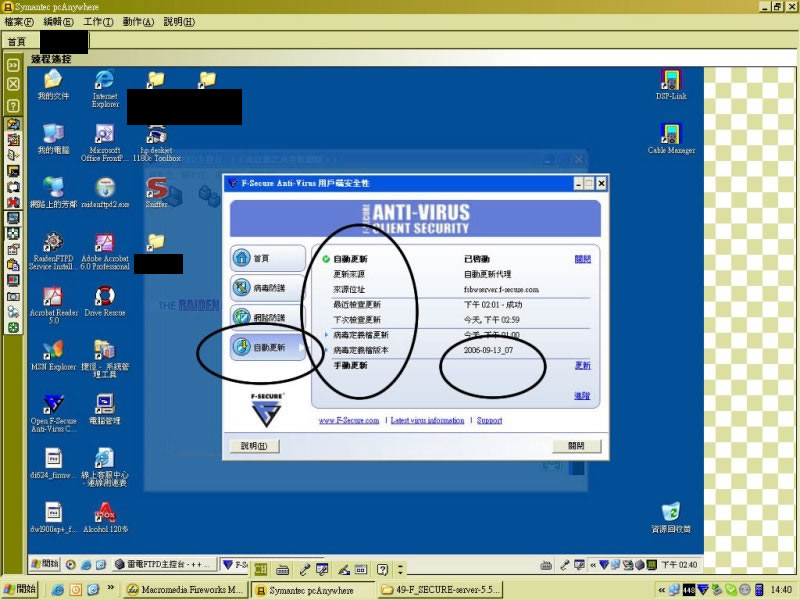Image resolution: width=800 pixels, height=600 pixels.
Task: Open MSN Explorer desktop shortcut
Action: click(53, 356)
